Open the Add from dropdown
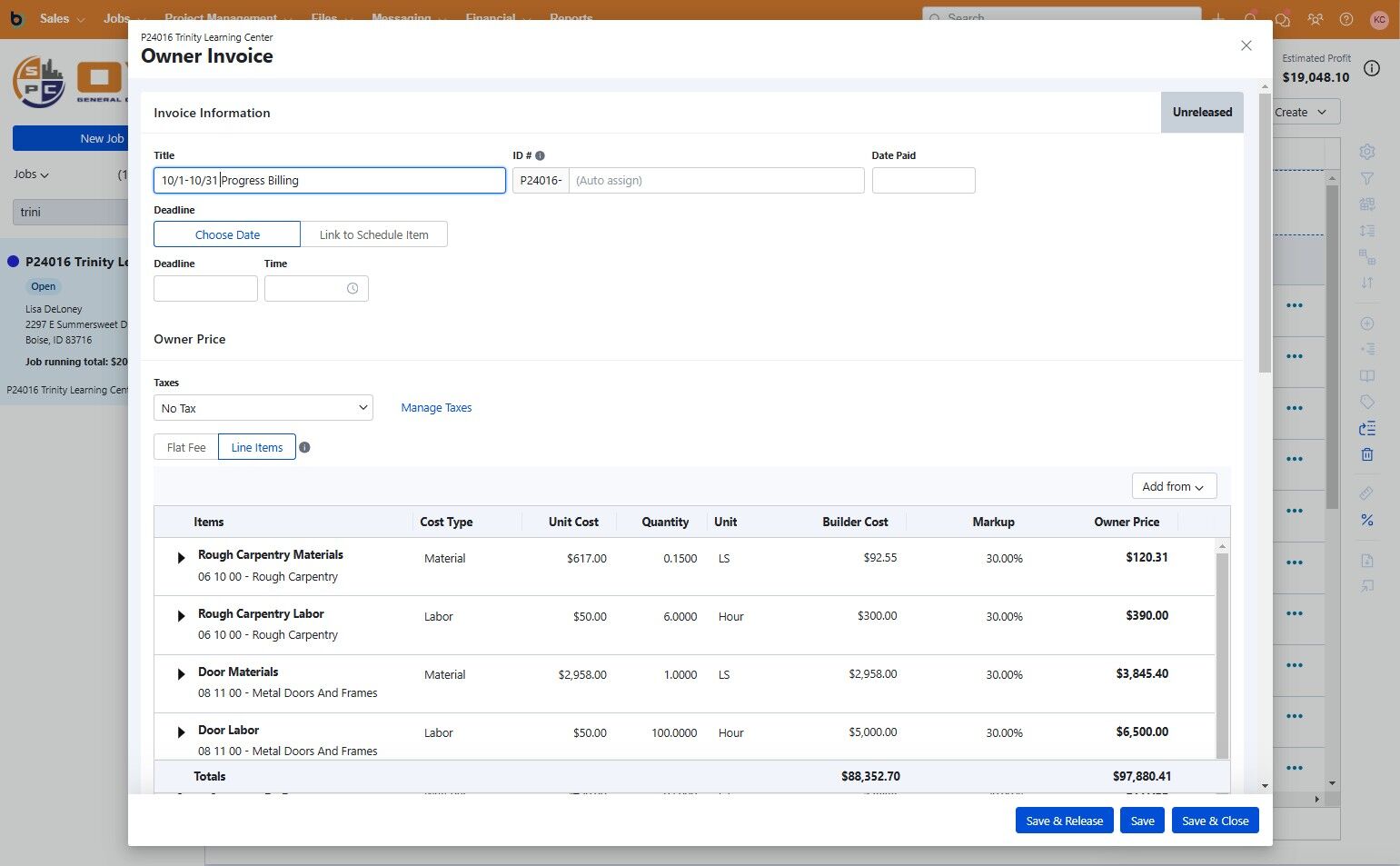 click(x=1173, y=486)
